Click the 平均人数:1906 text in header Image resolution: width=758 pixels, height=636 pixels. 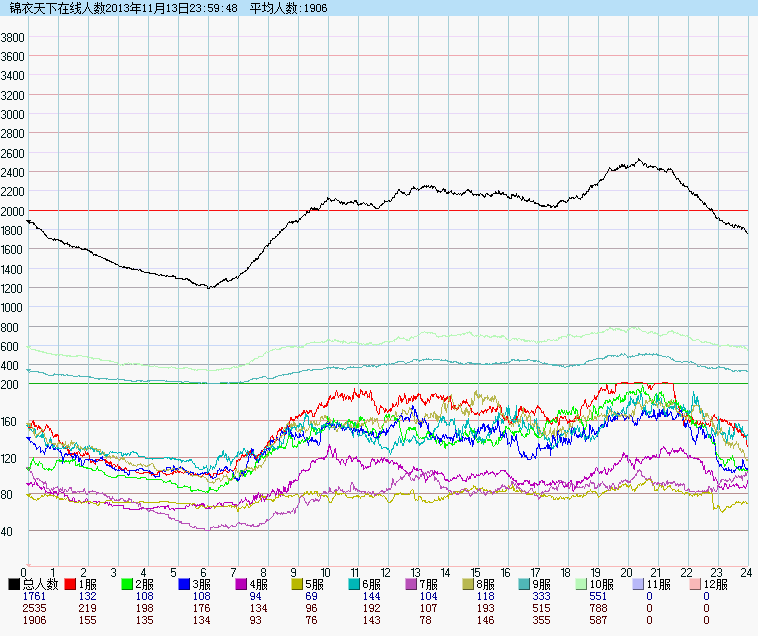pyautogui.click(x=292, y=8)
